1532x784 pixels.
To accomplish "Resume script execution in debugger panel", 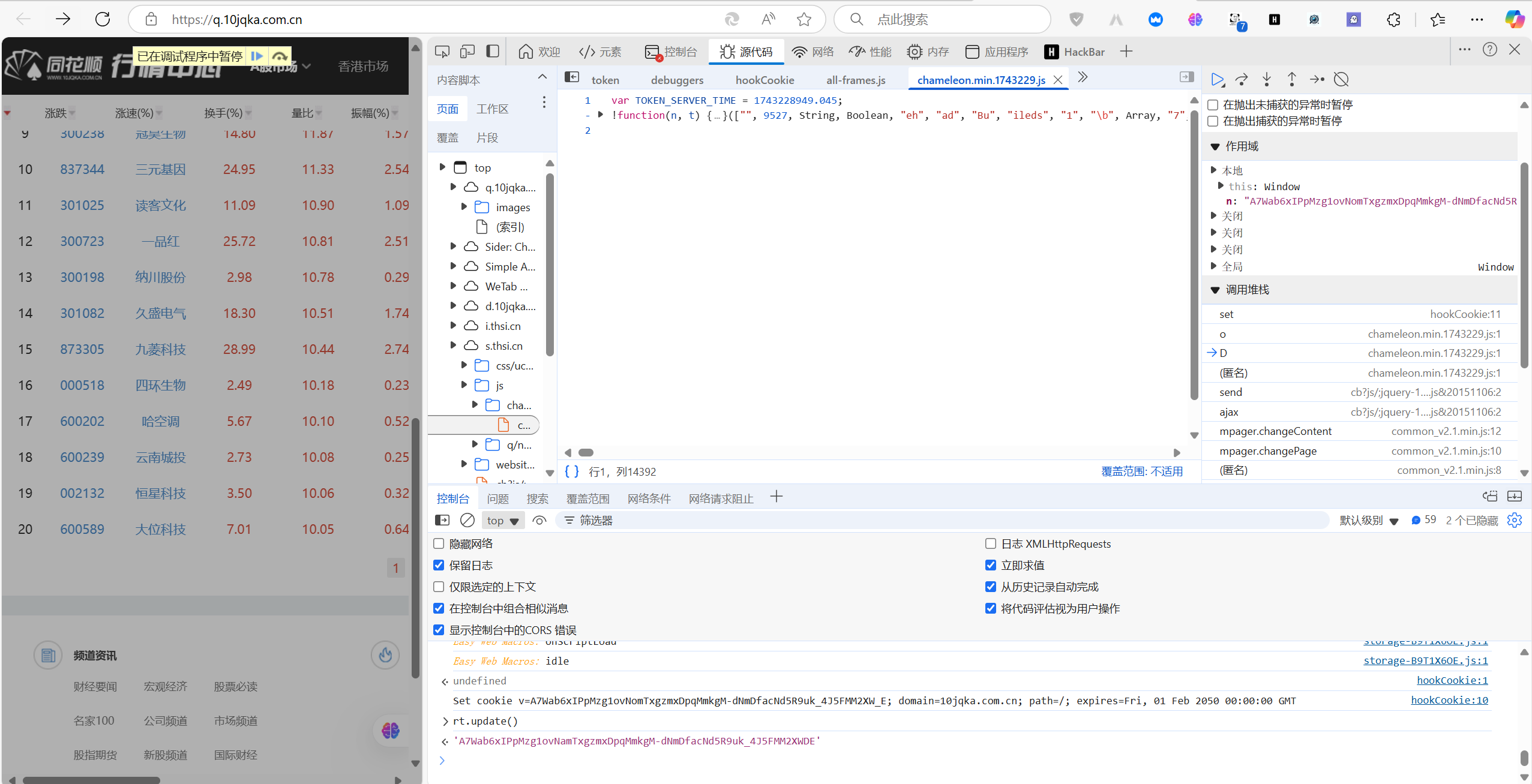I will [x=1217, y=80].
